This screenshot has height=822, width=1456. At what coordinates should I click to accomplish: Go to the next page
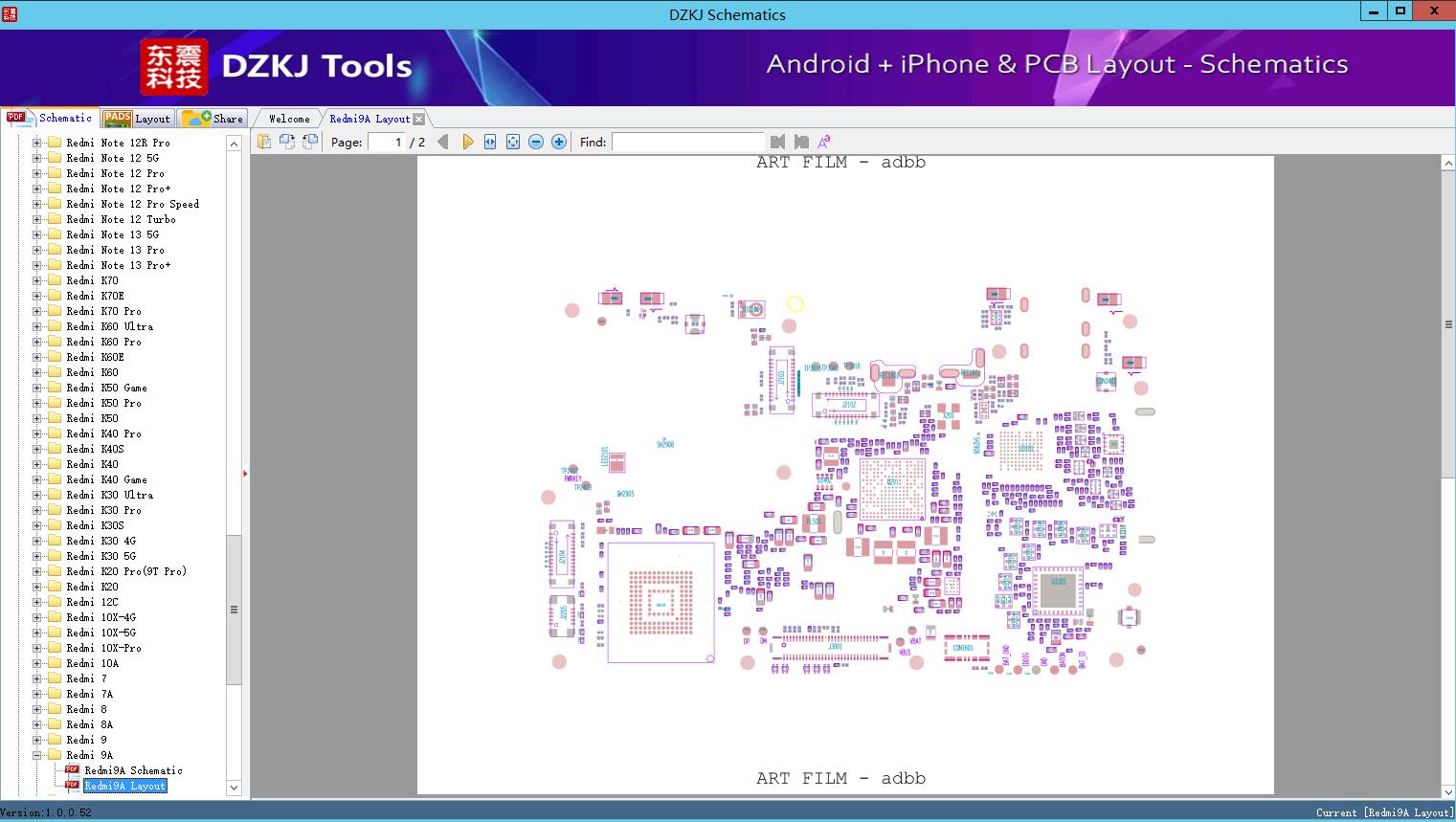(x=467, y=142)
